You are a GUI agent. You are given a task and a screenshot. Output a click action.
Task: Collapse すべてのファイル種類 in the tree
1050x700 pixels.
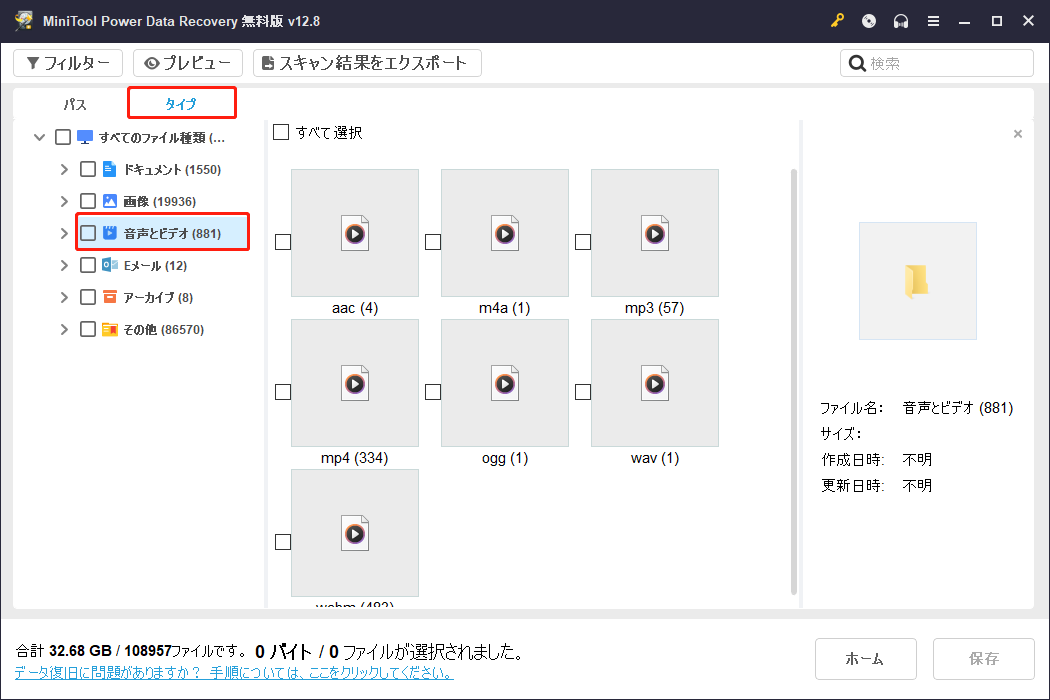point(39,137)
